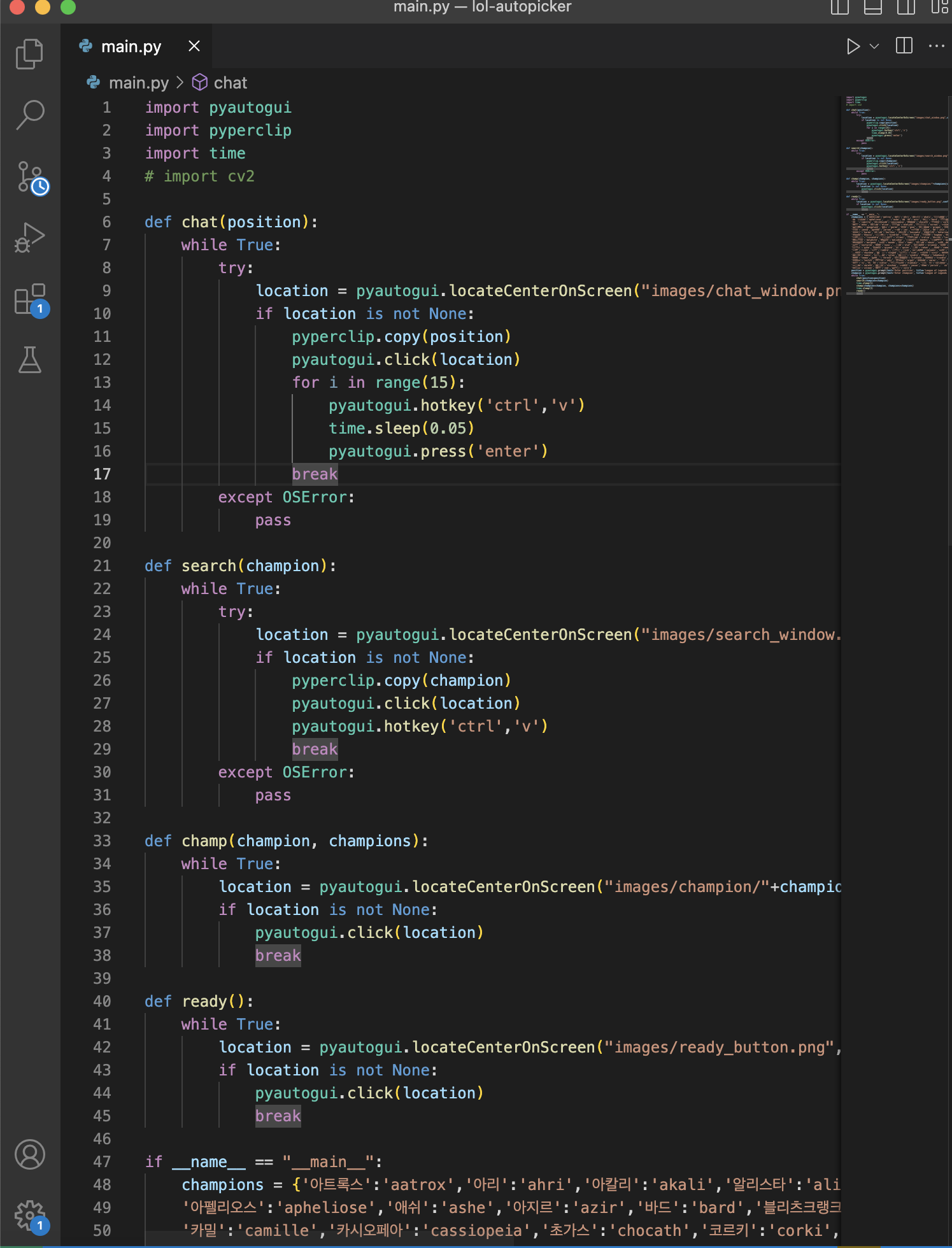
Task: Select the main.py editor tab
Action: point(131,46)
